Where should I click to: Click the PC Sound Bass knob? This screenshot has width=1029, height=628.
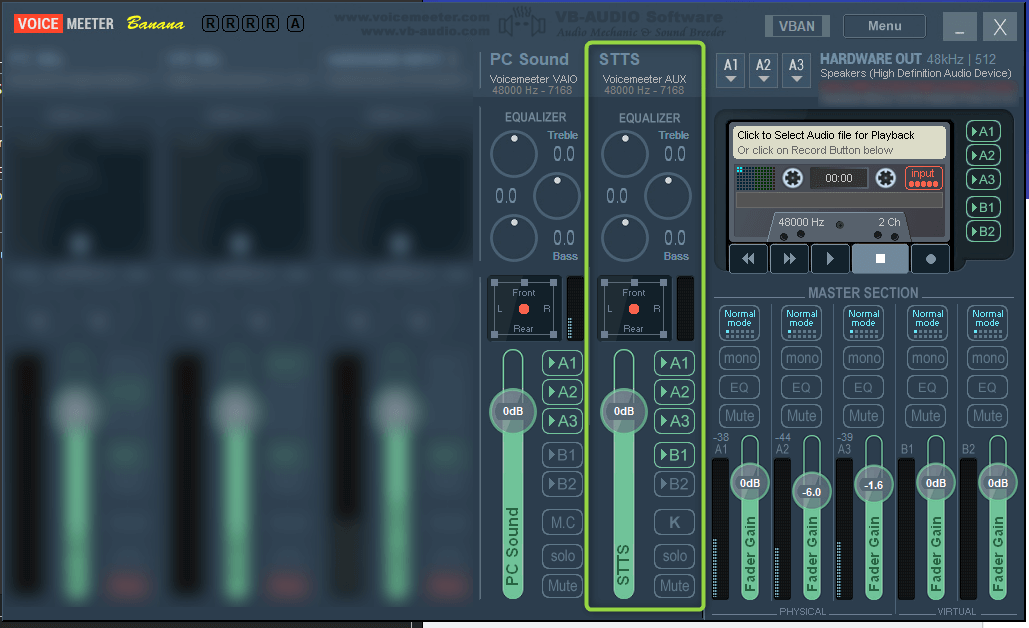pyautogui.click(x=514, y=238)
